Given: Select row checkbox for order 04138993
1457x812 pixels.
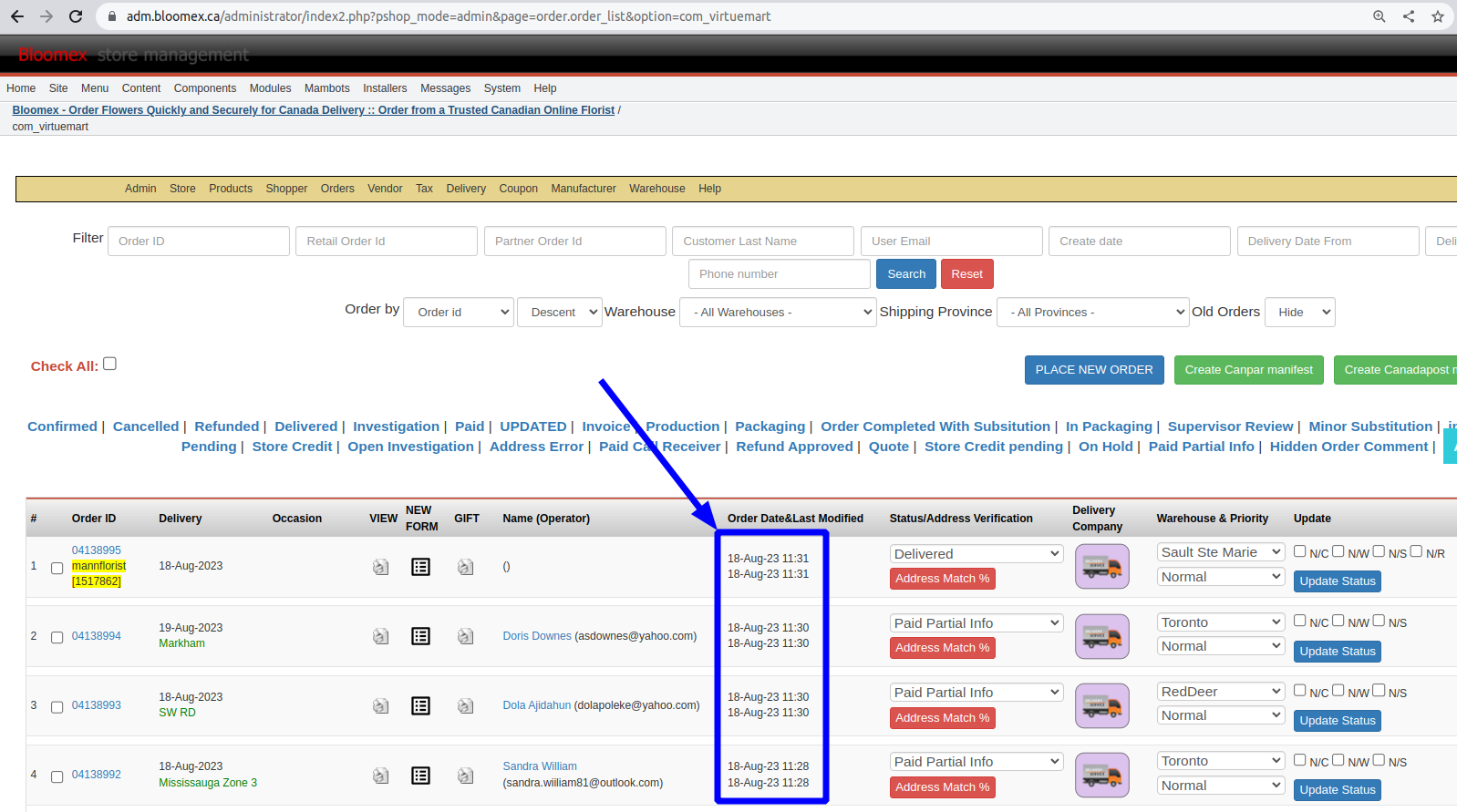Looking at the screenshot, I should pos(57,707).
